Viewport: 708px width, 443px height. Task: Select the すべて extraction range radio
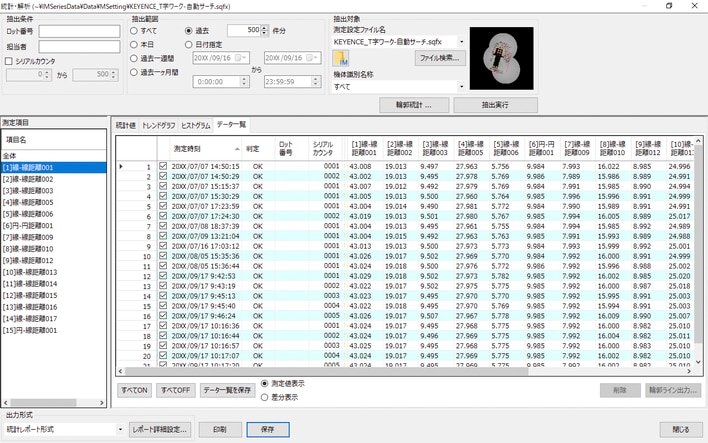coord(134,31)
